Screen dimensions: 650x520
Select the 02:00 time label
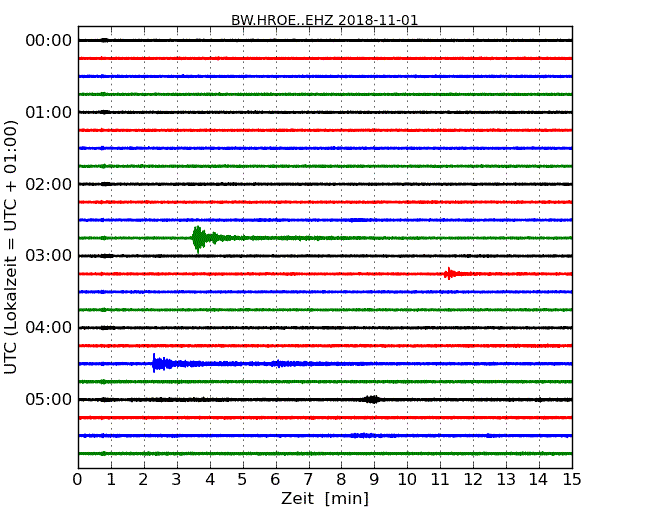pyautogui.click(x=49, y=184)
